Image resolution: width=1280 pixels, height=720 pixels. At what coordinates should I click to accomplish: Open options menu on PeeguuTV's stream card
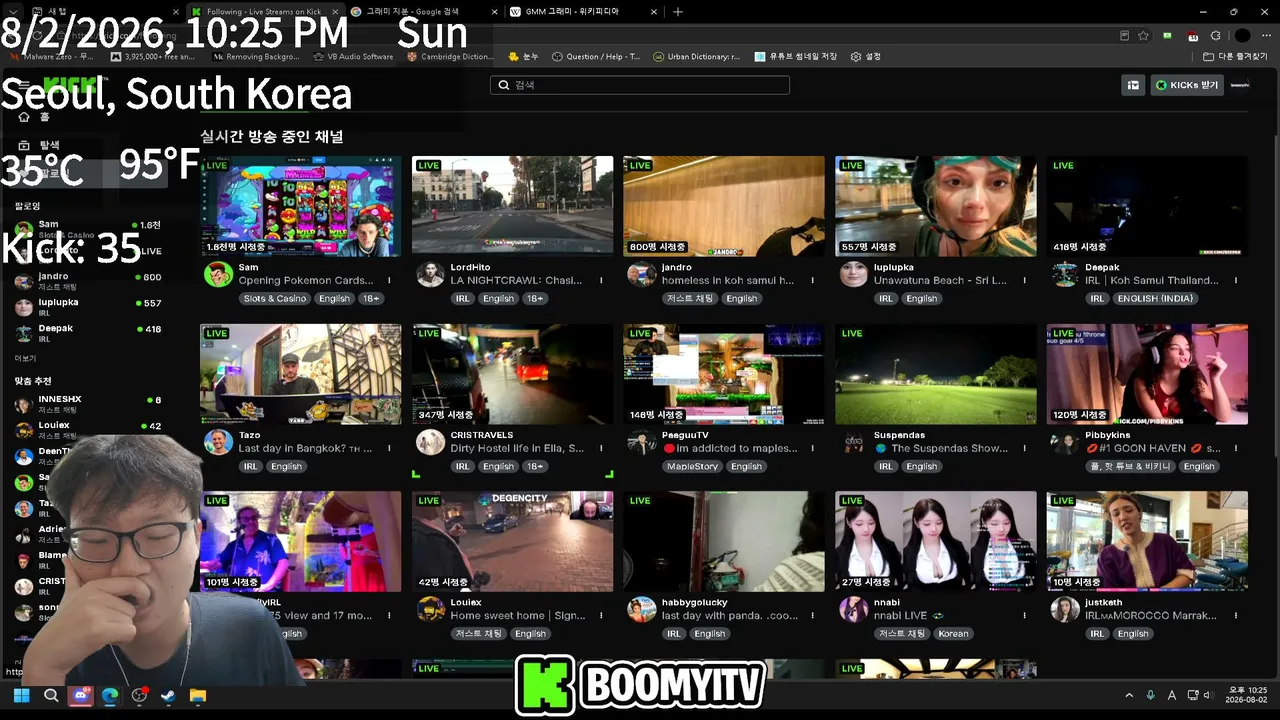[812, 449]
